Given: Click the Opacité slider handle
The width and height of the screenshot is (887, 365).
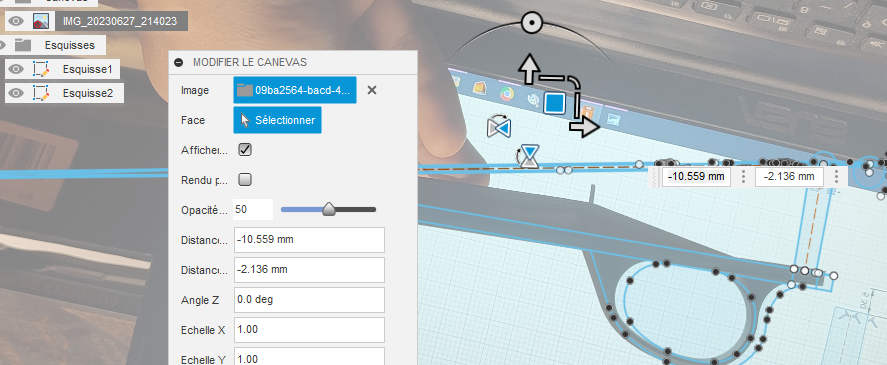Looking at the screenshot, I should point(329,209).
